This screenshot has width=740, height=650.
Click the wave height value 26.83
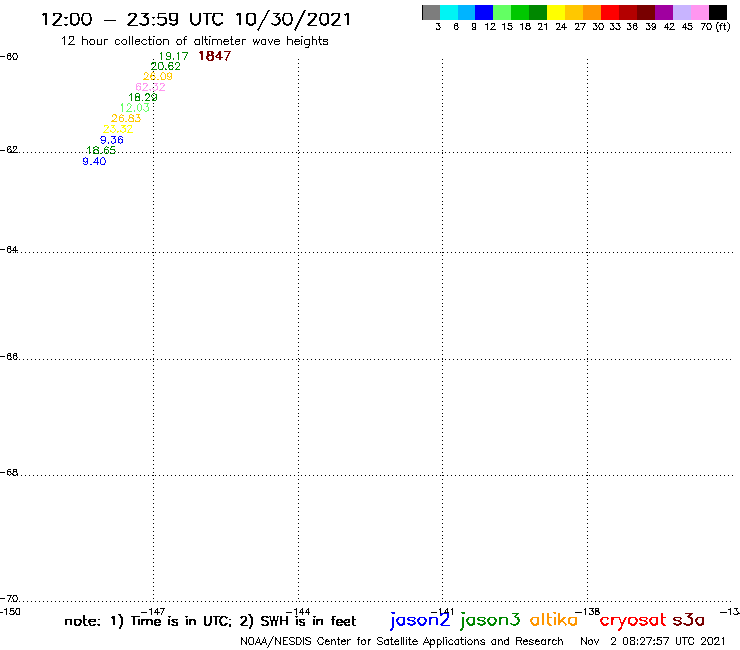(x=126, y=118)
